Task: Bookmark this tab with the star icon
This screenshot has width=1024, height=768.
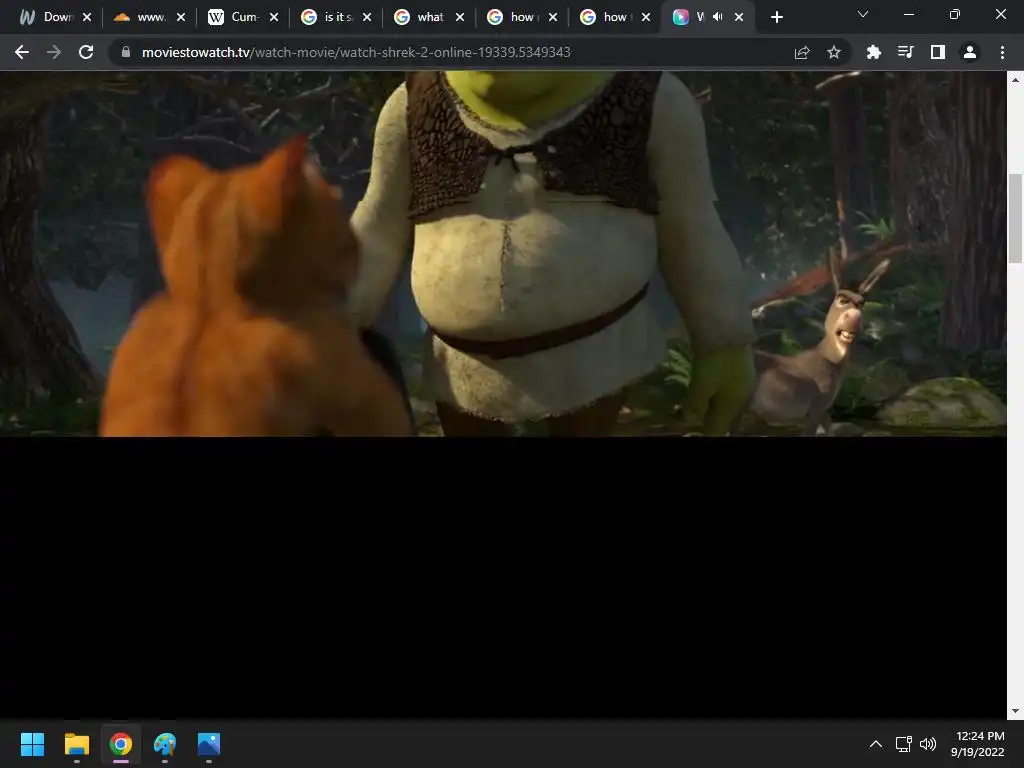Action: 833,52
